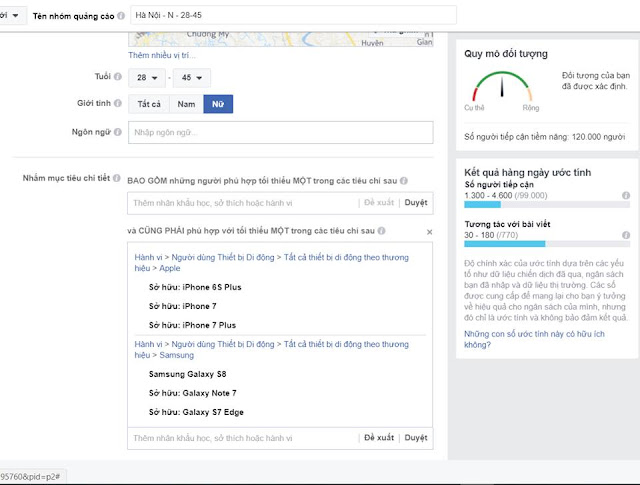Click the bottom Thêm nhân khẩu học input field

point(243,438)
